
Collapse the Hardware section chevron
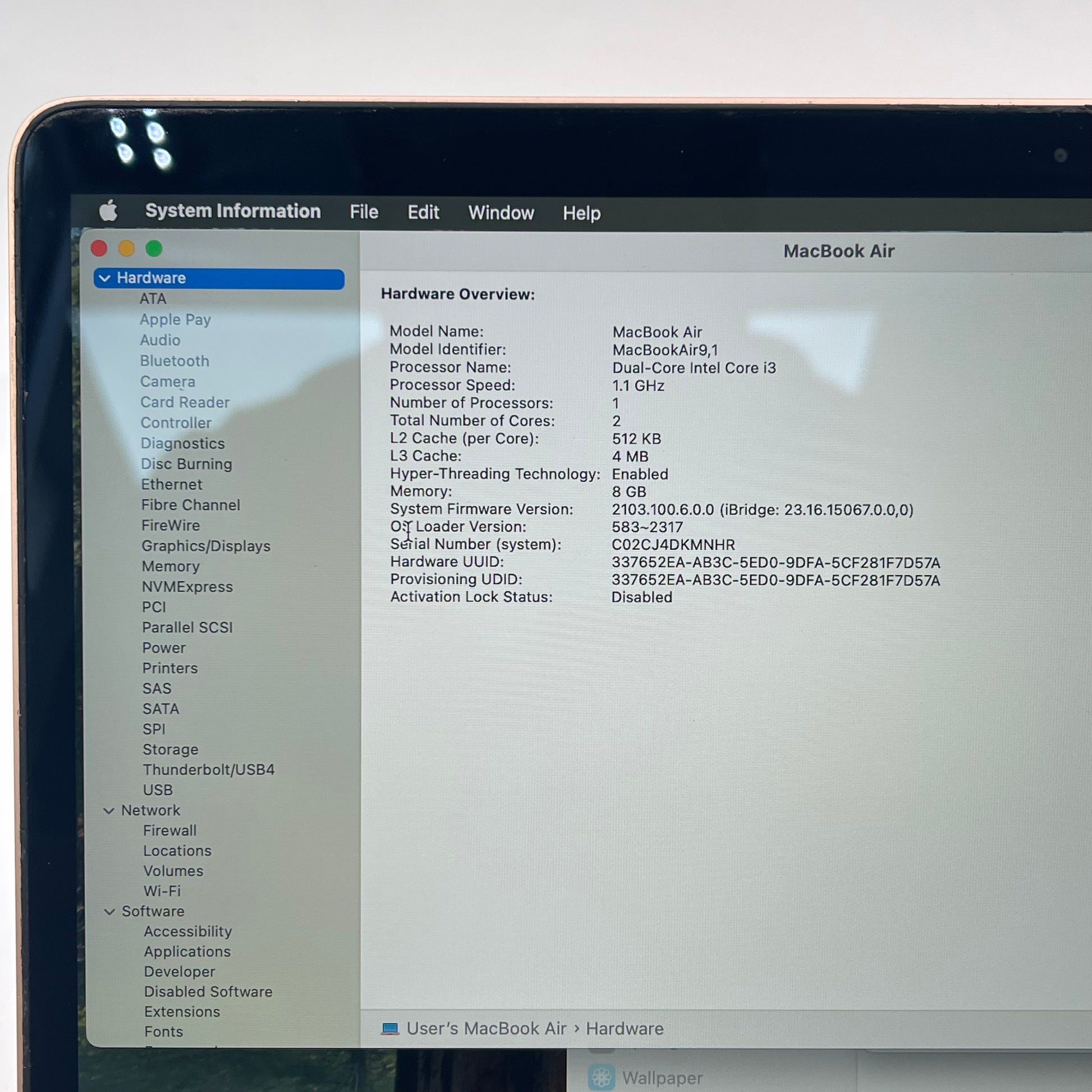(104, 278)
